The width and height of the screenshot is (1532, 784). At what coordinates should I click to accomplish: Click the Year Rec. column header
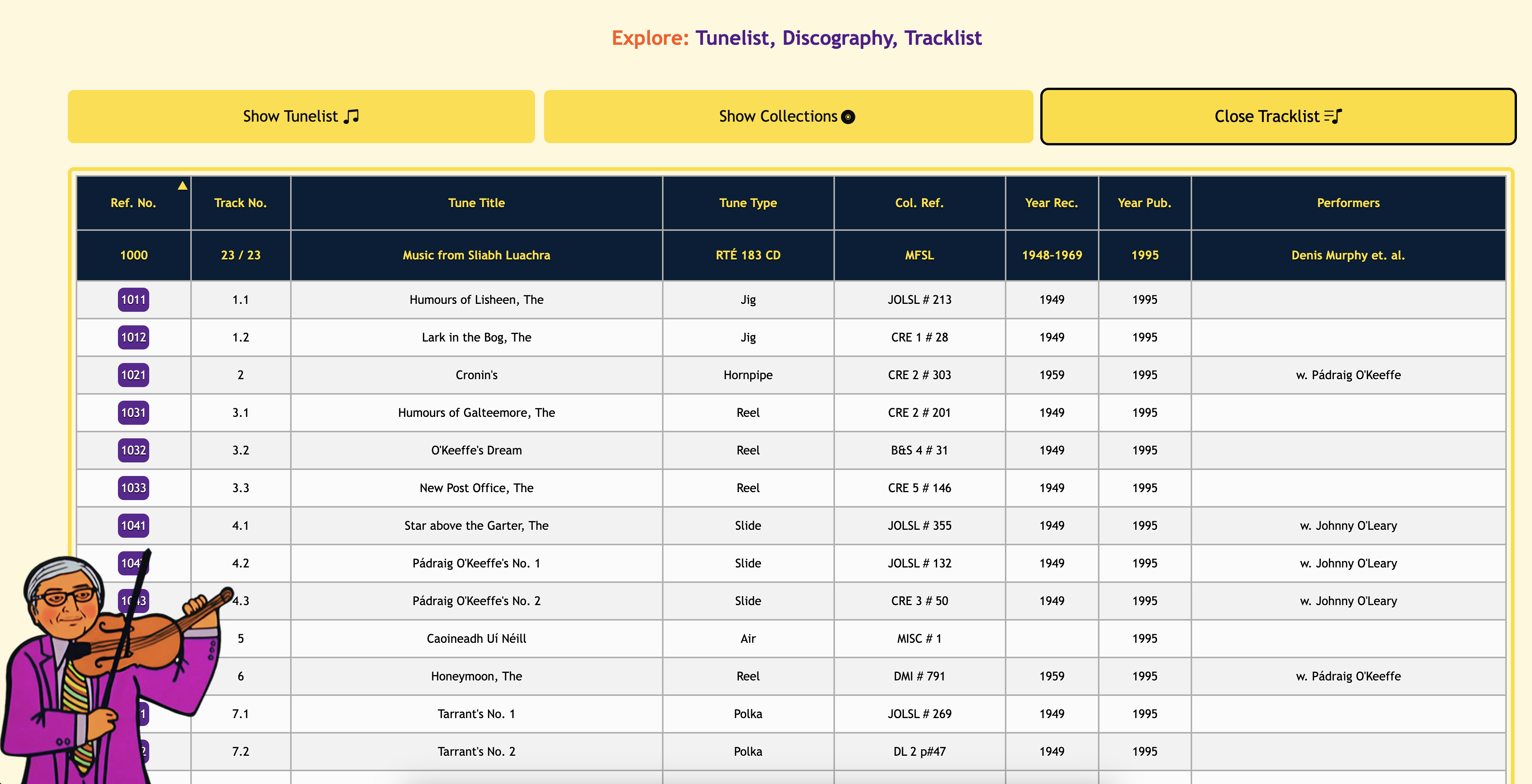[1051, 203]
